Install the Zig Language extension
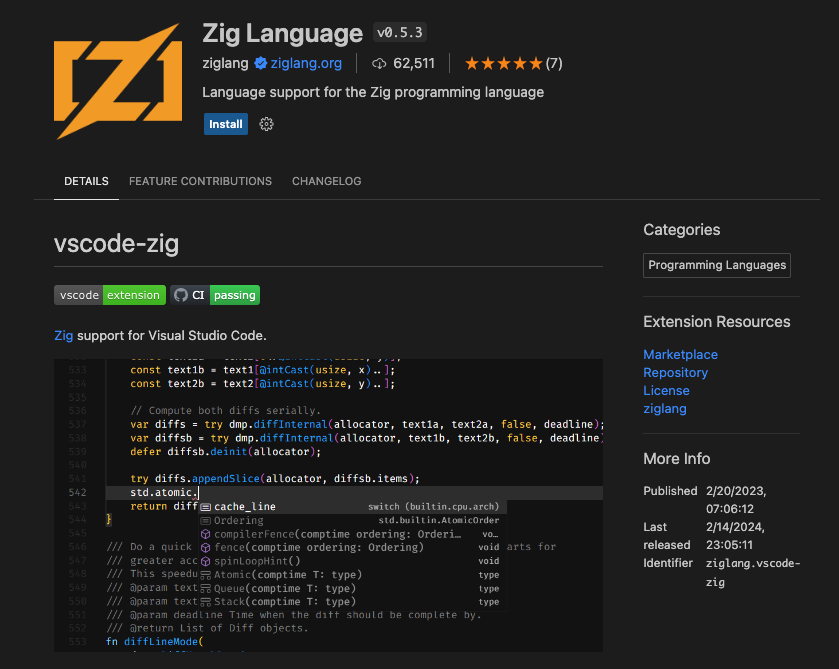839x669 pixels. click(x=225, y=124)
